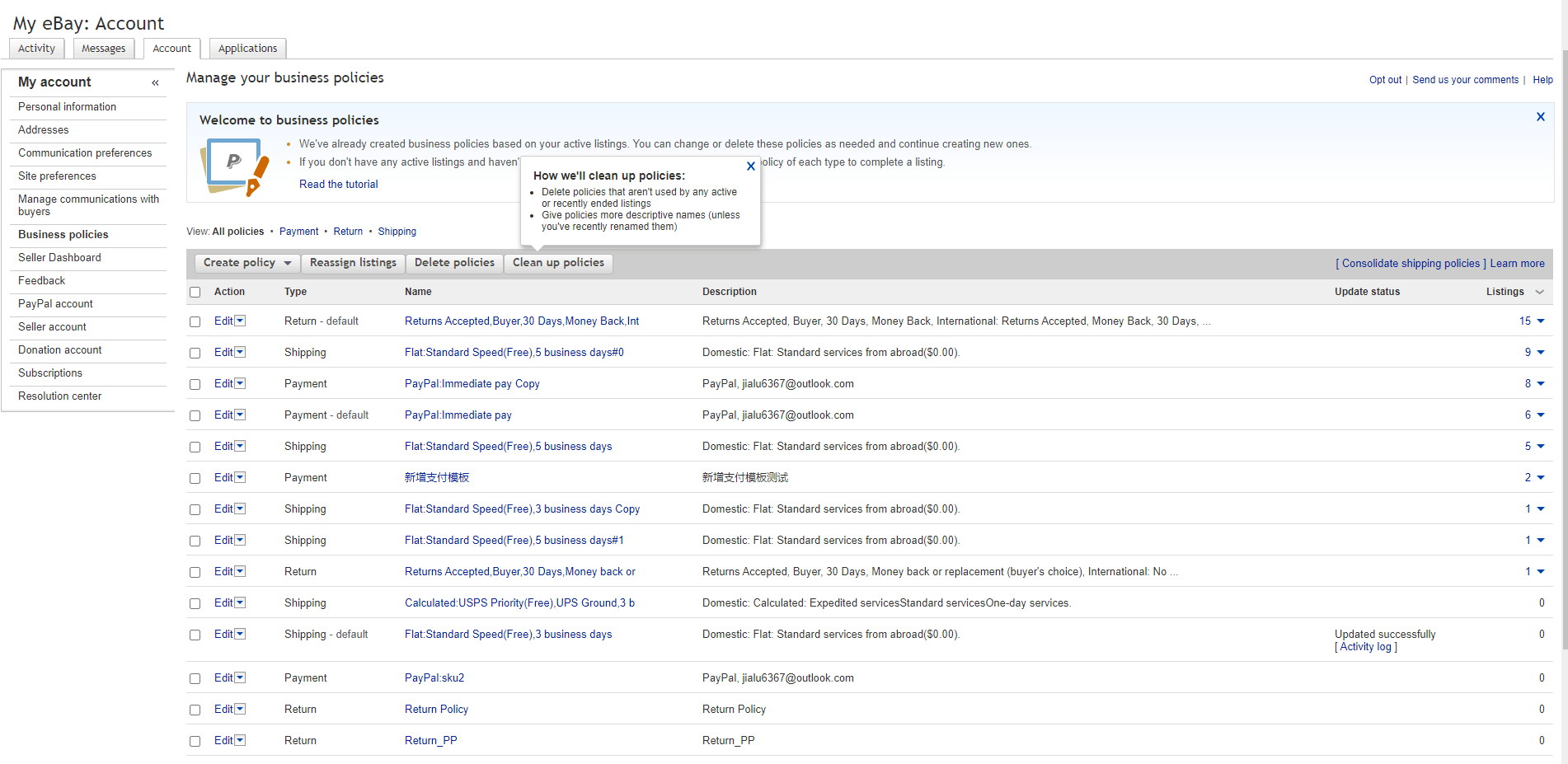The image size is (1568, 764).
Task: Open Edit dropdown arrow for Calculated:USPS Priority row
Action: pyautogui.click(x=240, y=602)
